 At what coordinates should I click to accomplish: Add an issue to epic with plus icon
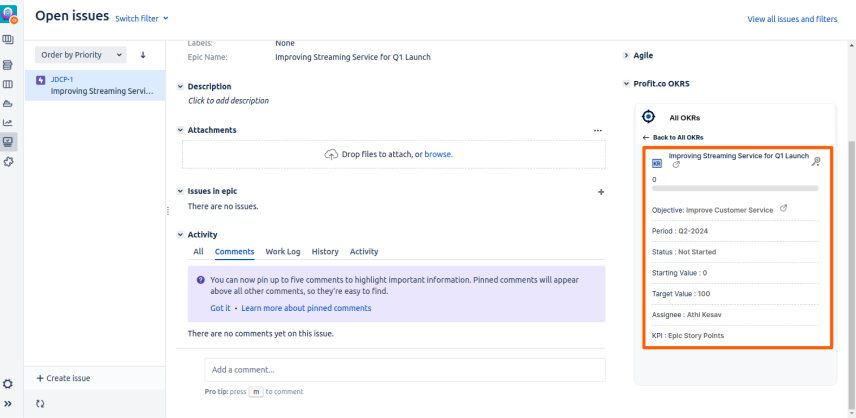pyautogui.click(x=601, y=192)
